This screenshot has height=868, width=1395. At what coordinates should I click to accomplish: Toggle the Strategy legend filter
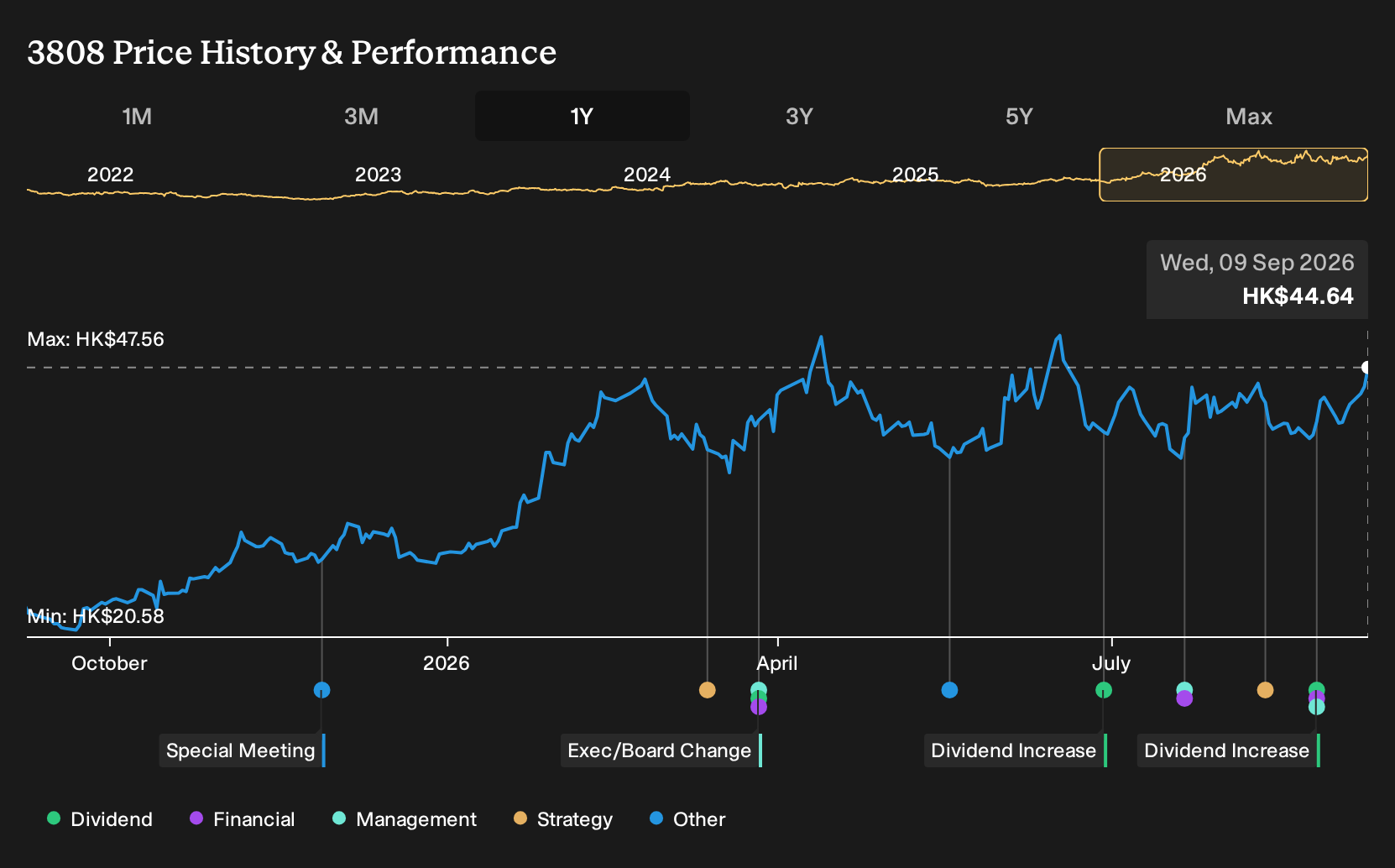pyautogui.click(x=563, y=819)
